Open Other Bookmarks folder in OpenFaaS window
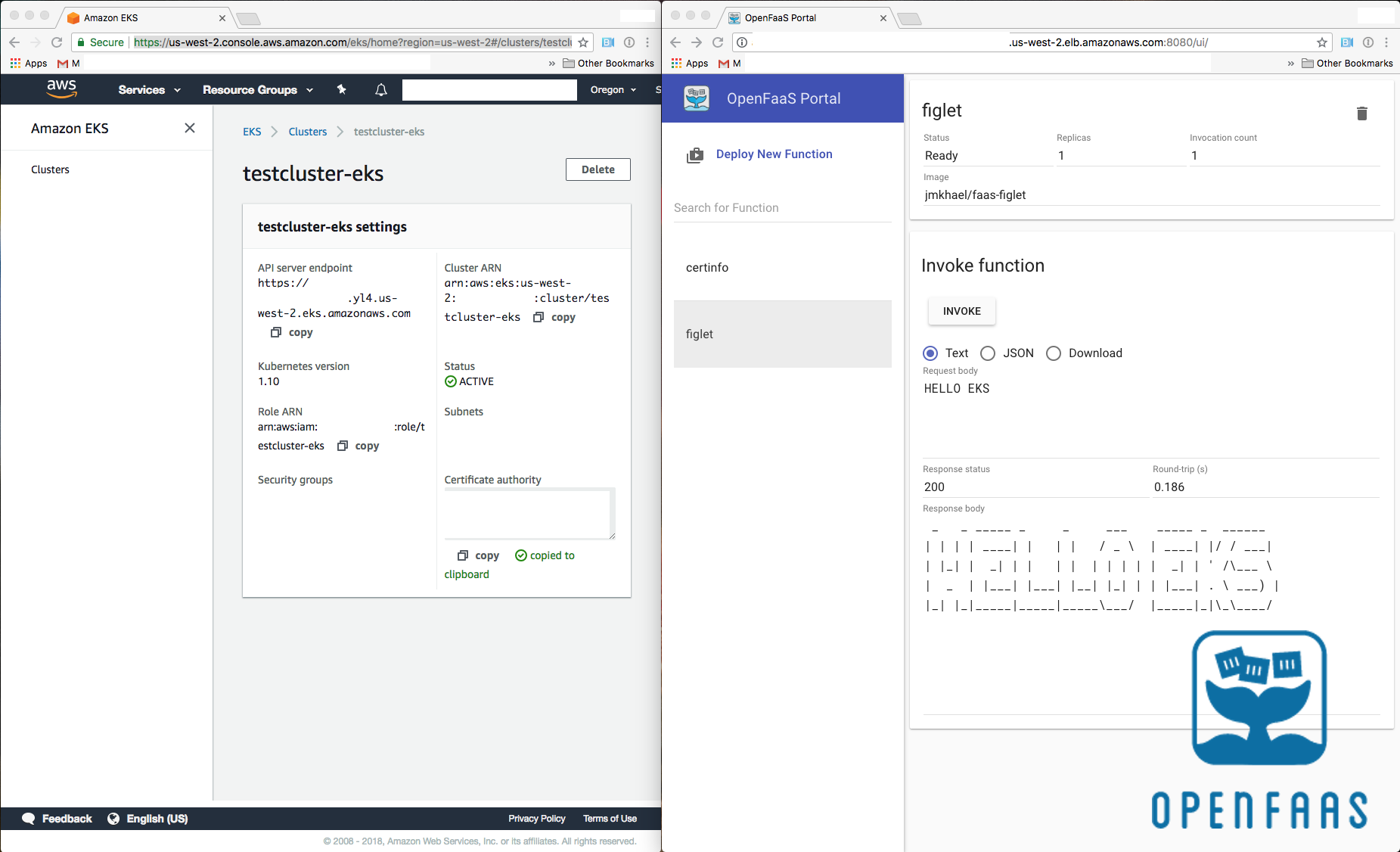 click(x=1347, y=64)
